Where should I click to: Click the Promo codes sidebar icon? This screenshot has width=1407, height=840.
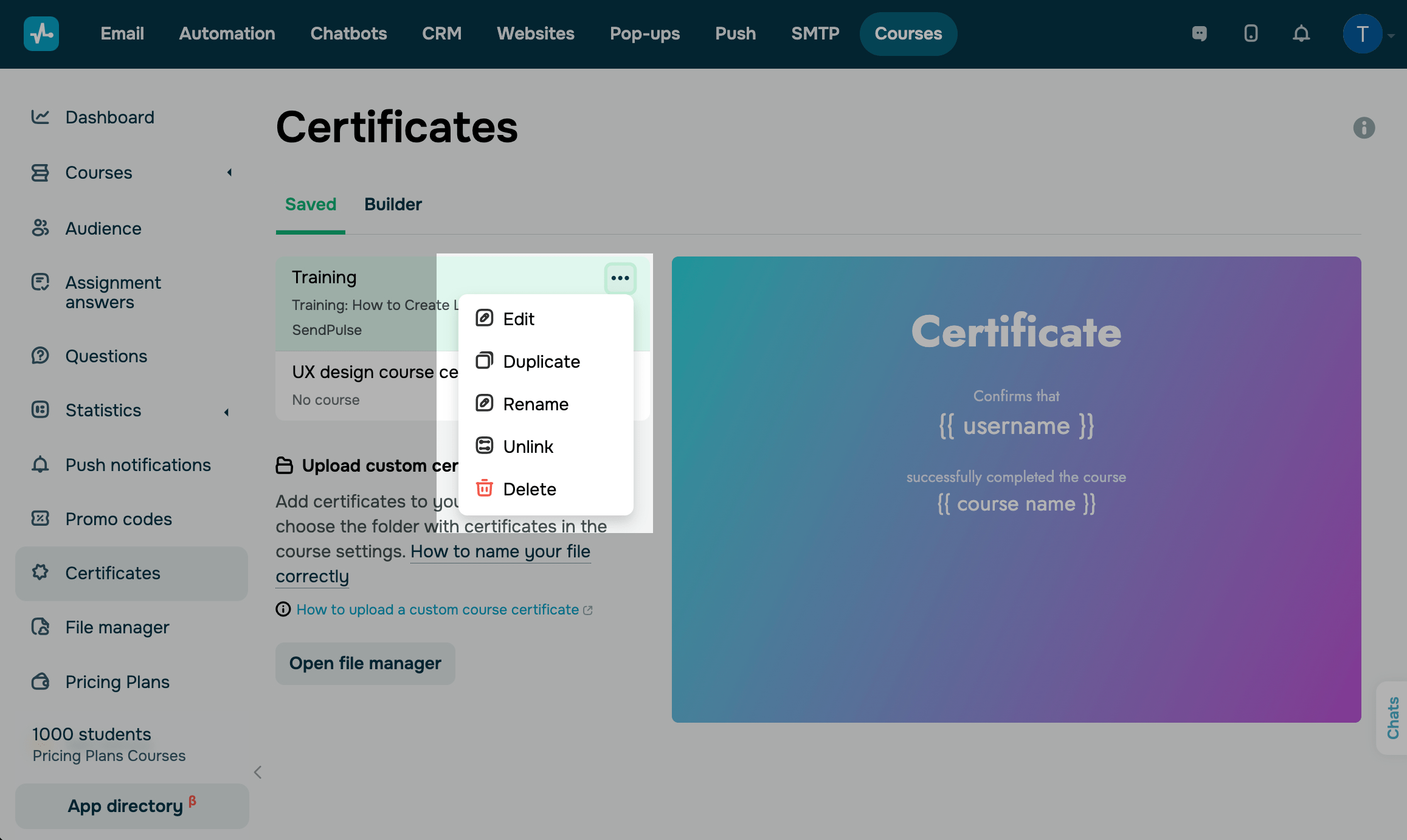pyautogui.click(x=40, y=518)
